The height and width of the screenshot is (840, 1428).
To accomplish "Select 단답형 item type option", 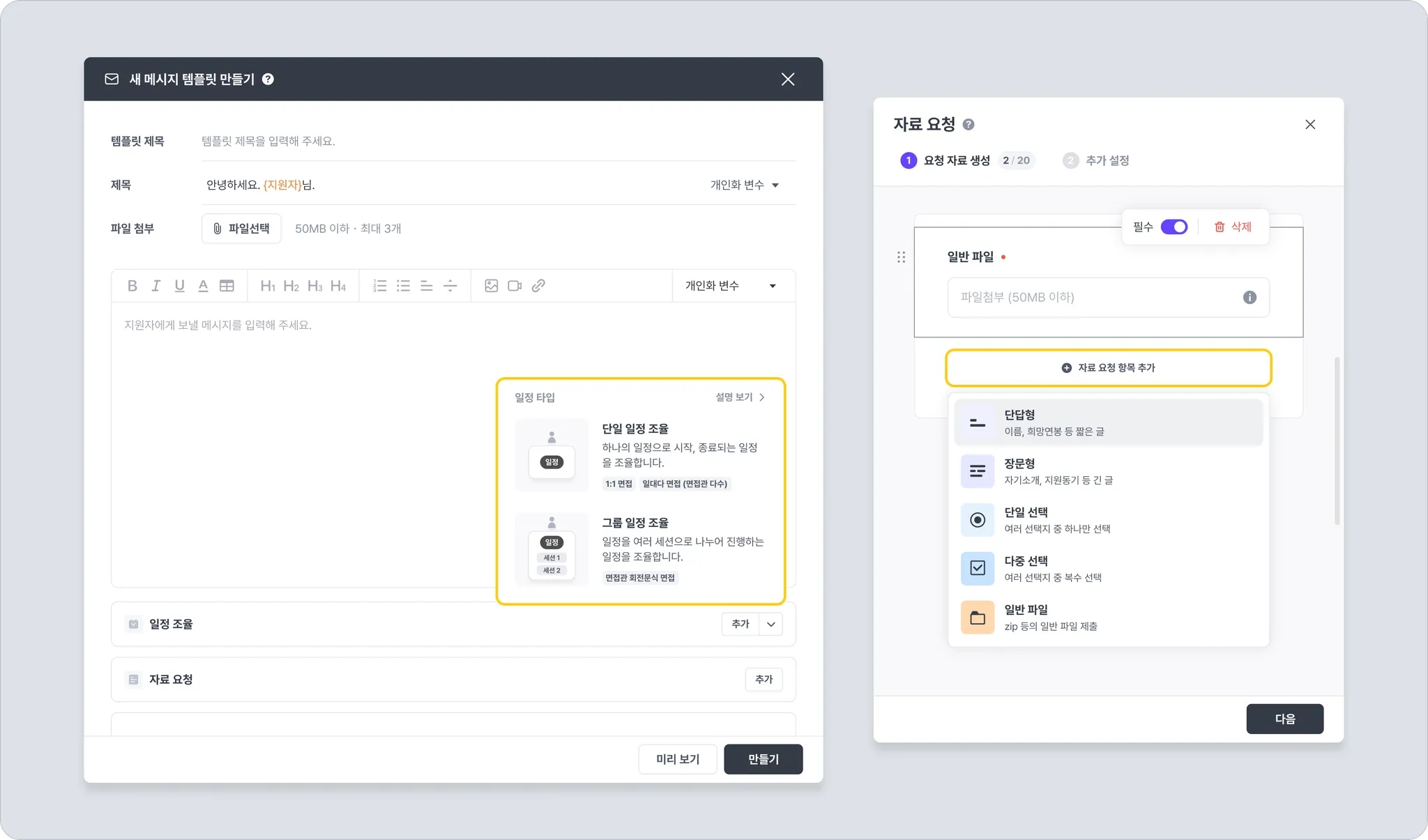I will pos(1108,422).
